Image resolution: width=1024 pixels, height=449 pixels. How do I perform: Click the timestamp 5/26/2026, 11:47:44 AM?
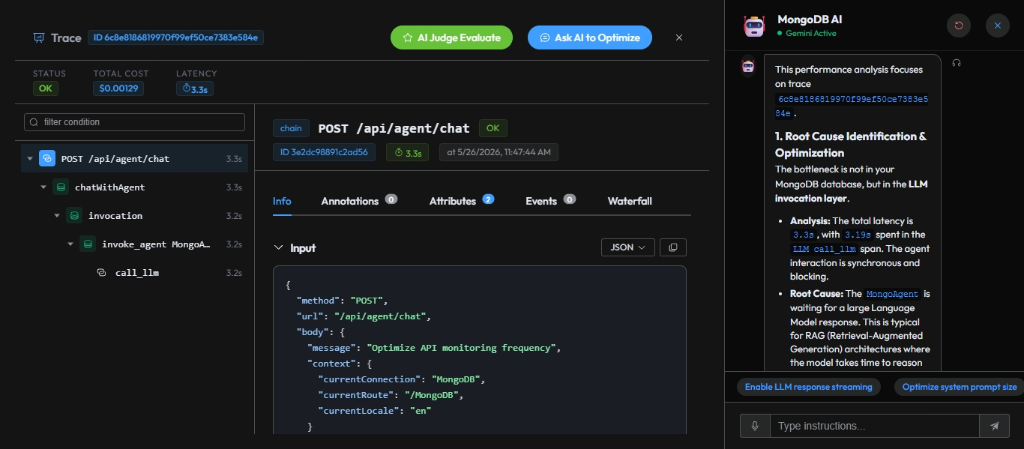coord(498,153)
